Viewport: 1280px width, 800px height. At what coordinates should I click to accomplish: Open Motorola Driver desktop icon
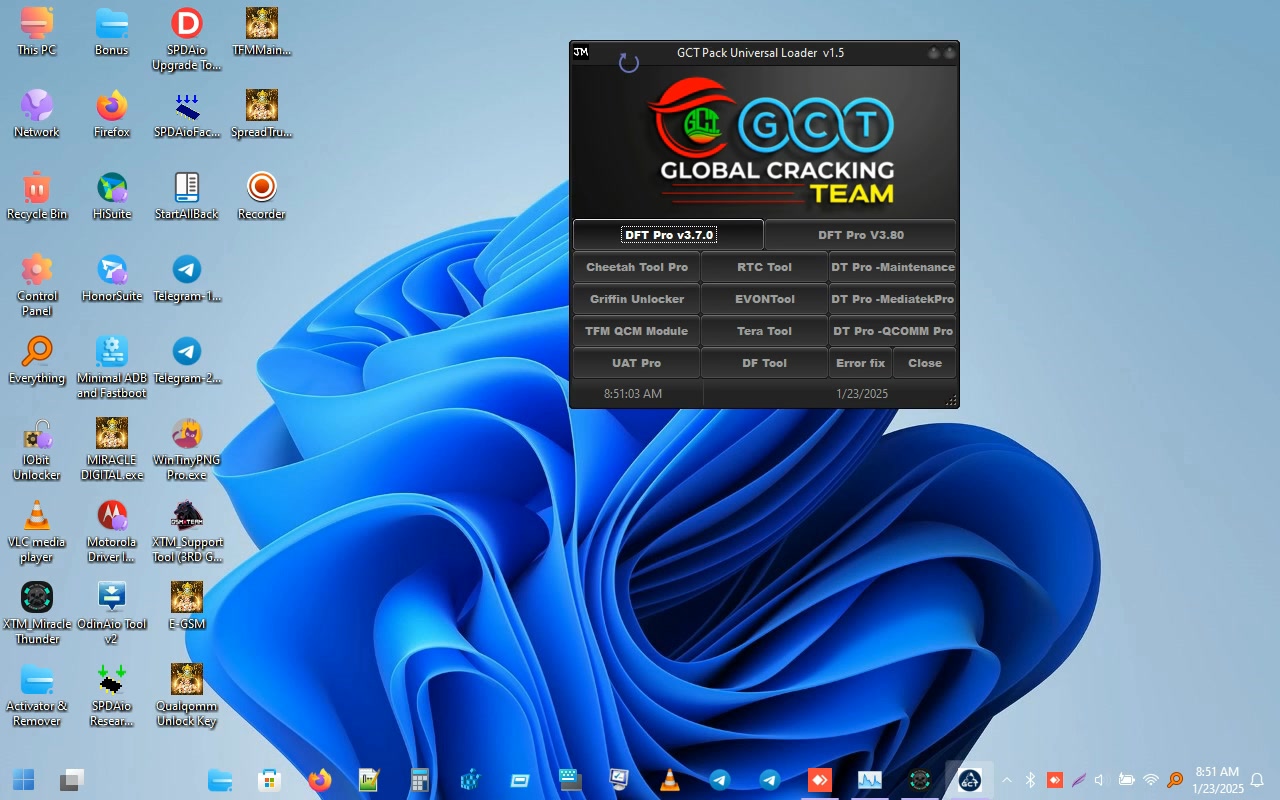(112, 531)
